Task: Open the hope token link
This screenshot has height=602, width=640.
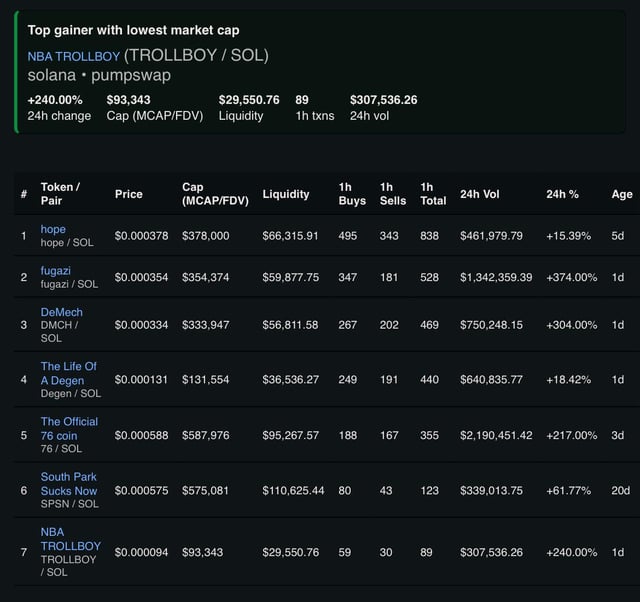Action: click(53, 229)
